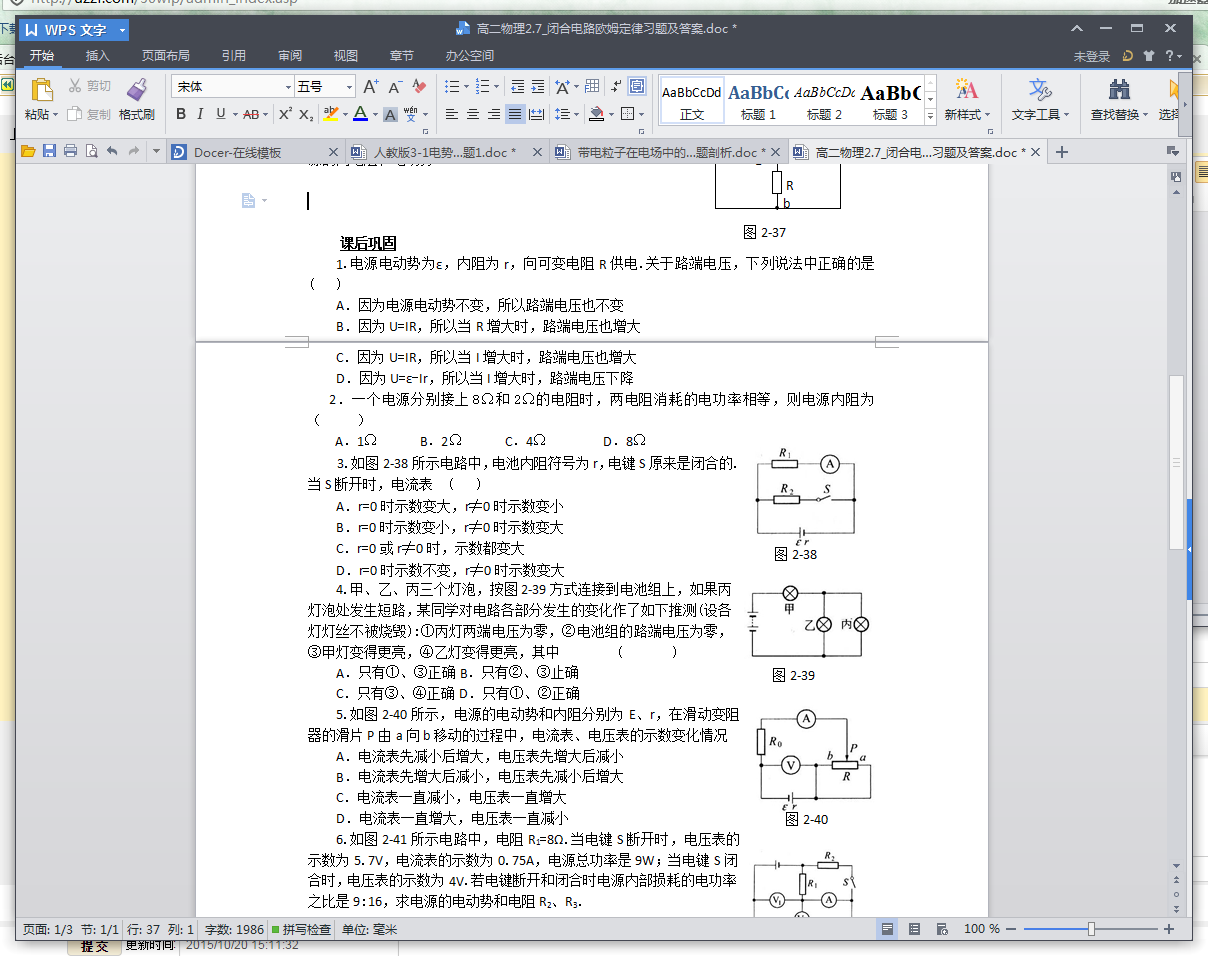Screen dimensions: 1208x956
Task: Apply the font color (A with underline)
Action: tap(360, 114)
